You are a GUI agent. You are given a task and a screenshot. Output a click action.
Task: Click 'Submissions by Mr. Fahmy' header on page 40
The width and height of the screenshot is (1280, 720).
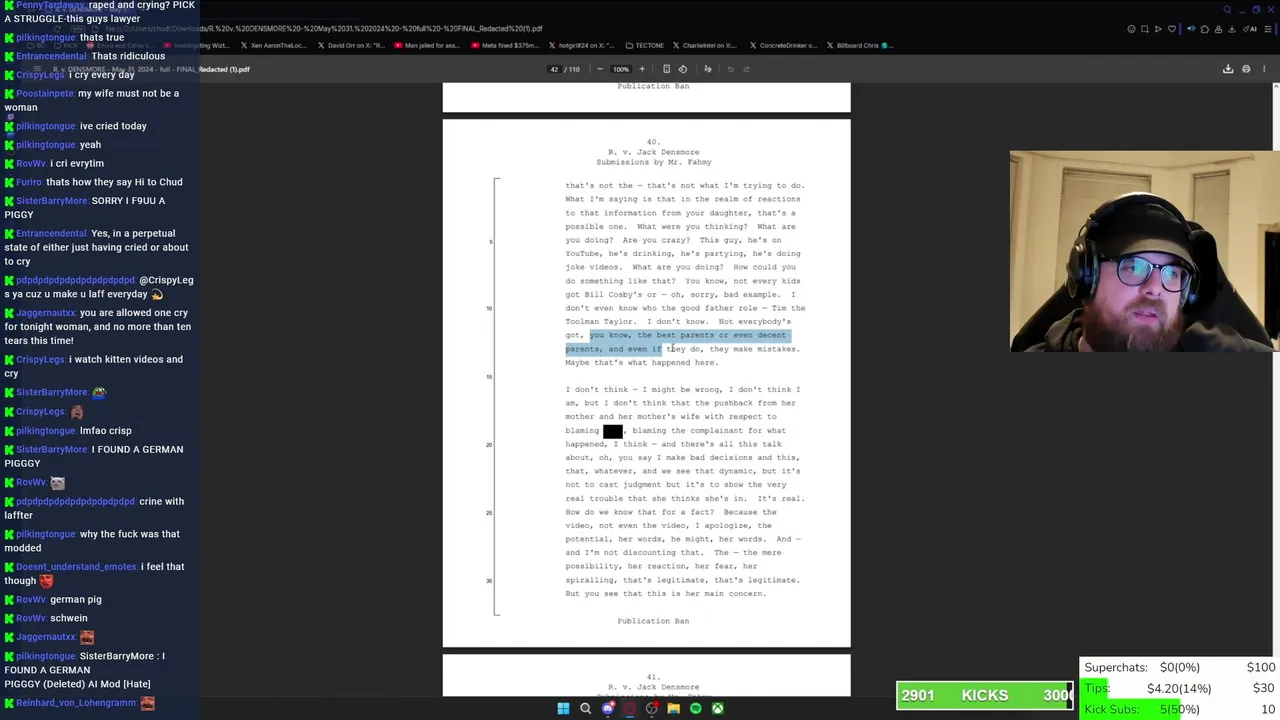point(654,162)
